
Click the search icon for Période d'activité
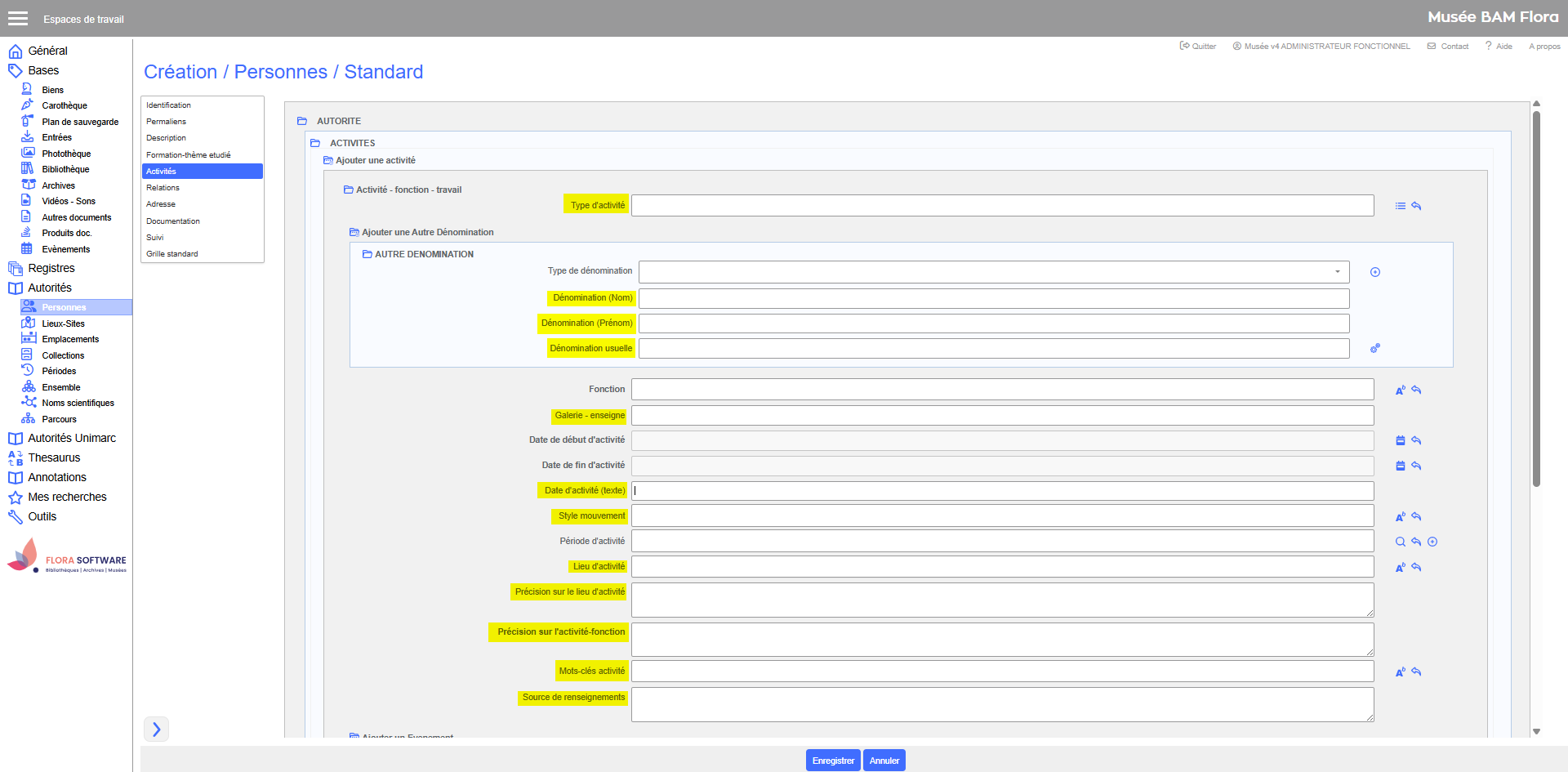pyautogui.click(x=1400, y=542)
